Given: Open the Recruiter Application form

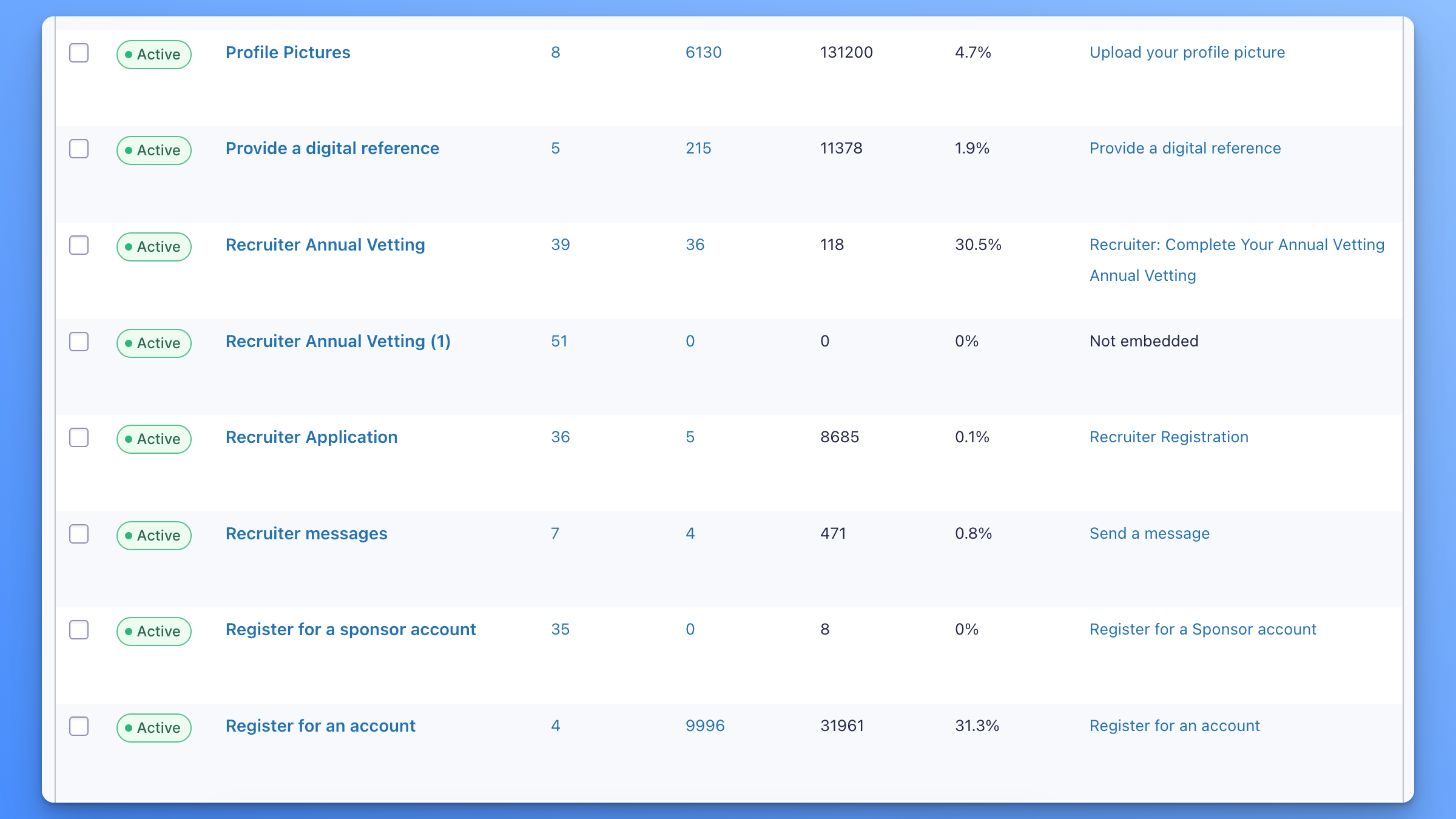Looking at the screenshot, I should pos(312,437).
